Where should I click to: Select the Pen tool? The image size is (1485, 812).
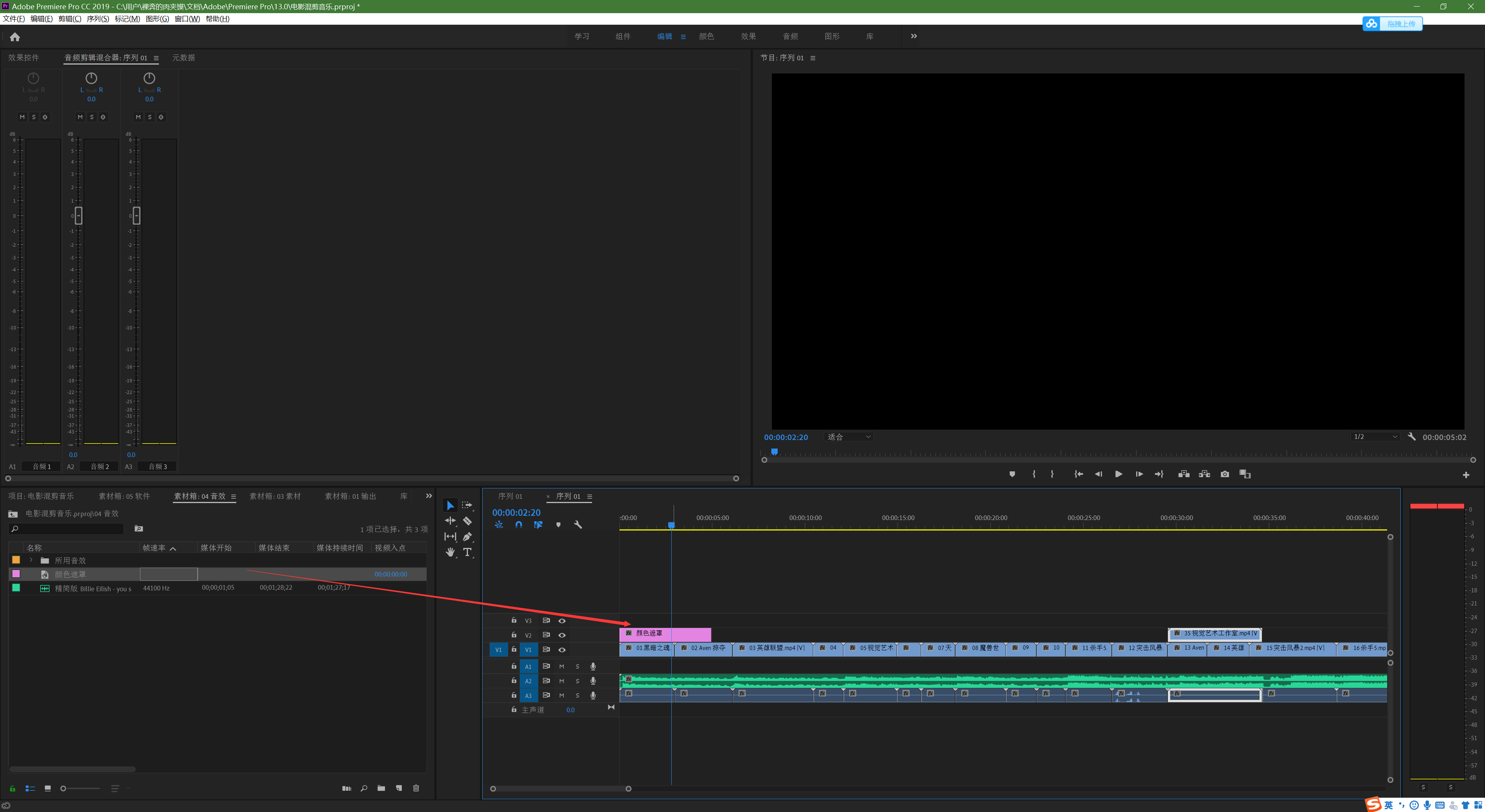point(467,537)
